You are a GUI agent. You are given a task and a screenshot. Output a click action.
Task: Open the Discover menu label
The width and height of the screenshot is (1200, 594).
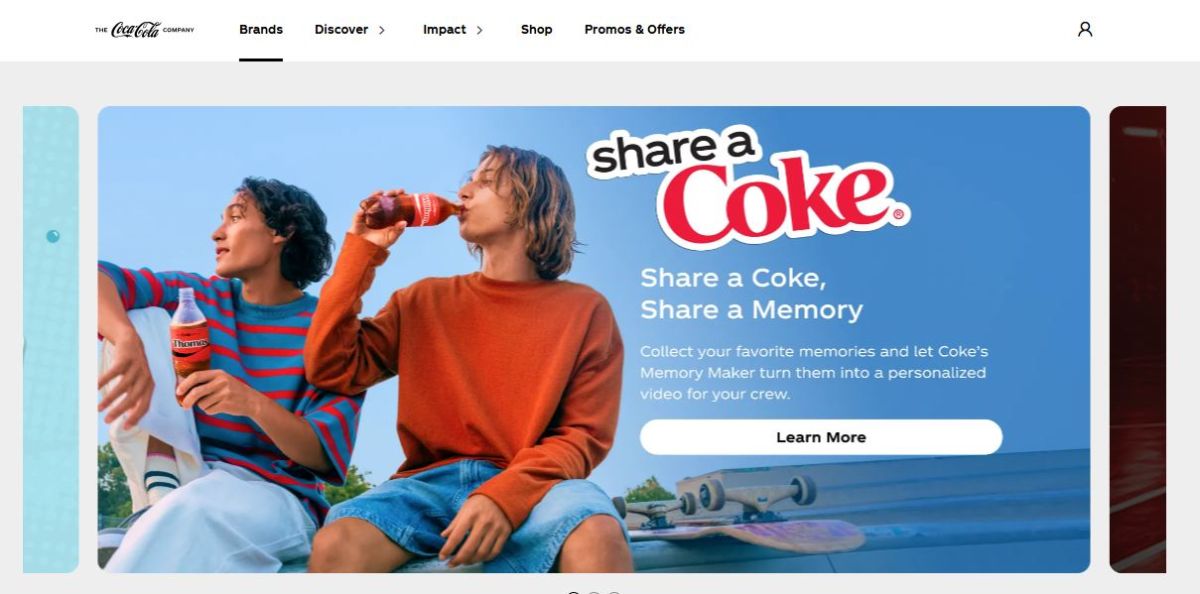[x=341, y=29]
